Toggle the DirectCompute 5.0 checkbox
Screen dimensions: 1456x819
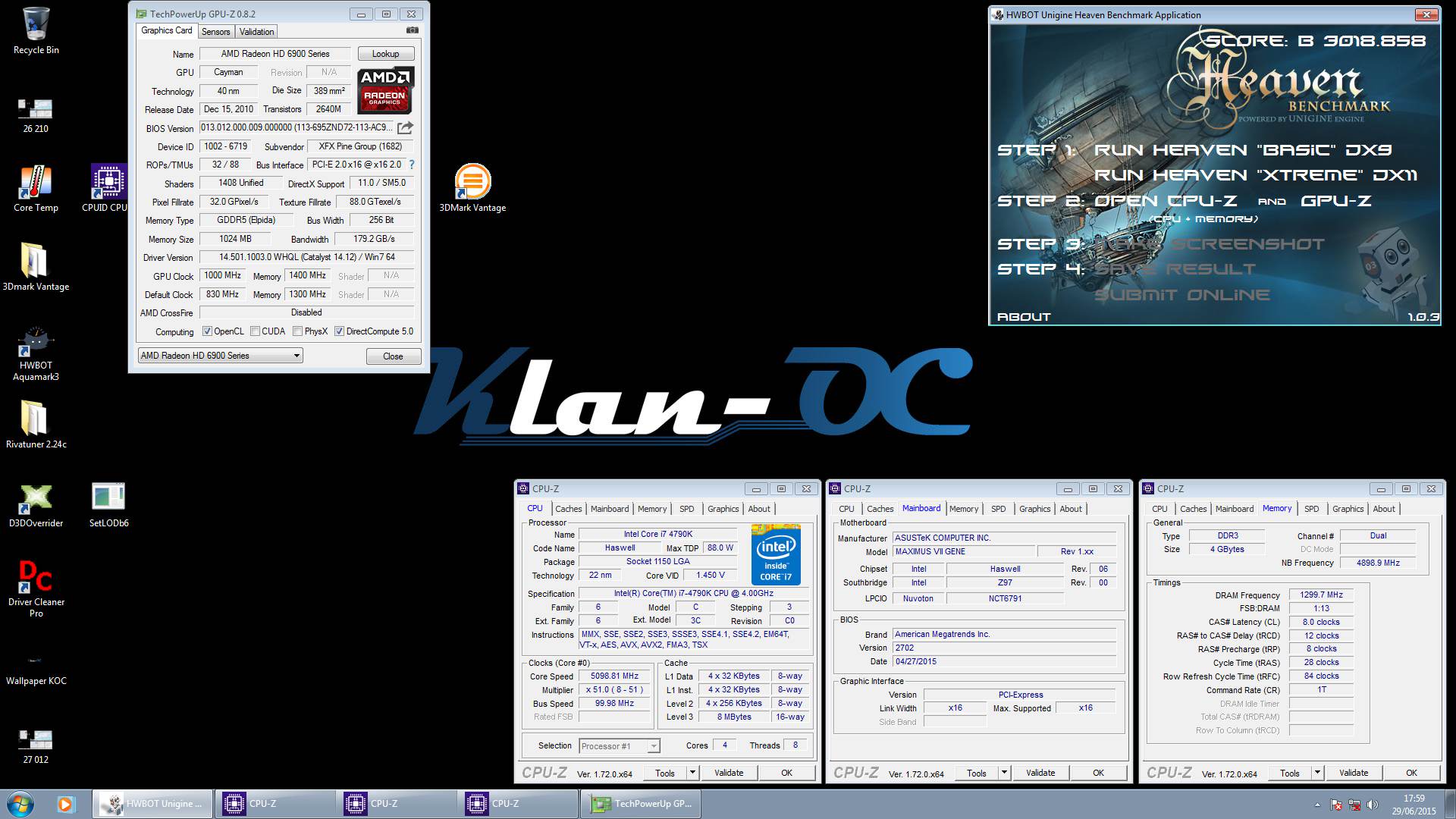tap(340, 331)
